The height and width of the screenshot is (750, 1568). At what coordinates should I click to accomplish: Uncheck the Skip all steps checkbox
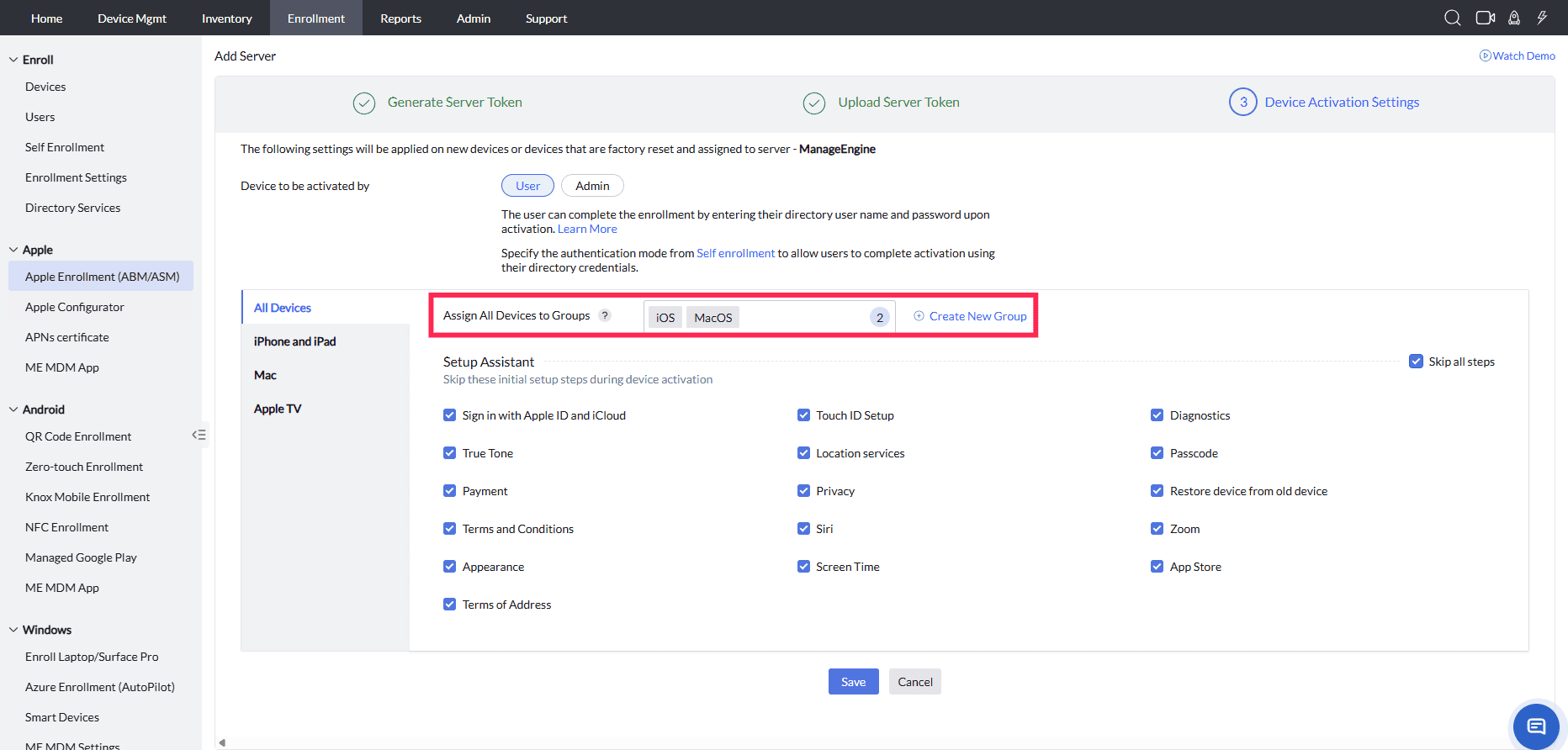[1416, 362]
